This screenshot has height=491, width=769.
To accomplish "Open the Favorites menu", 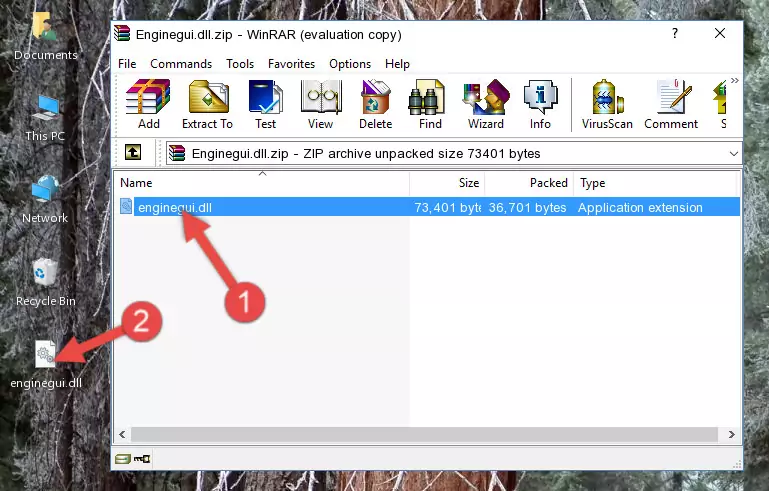I will click(291, 64).
